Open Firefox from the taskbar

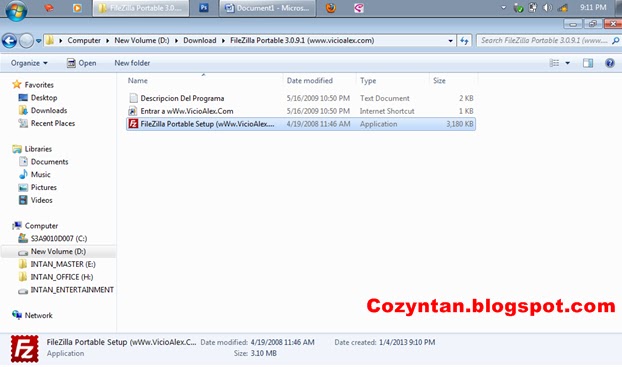330,8
